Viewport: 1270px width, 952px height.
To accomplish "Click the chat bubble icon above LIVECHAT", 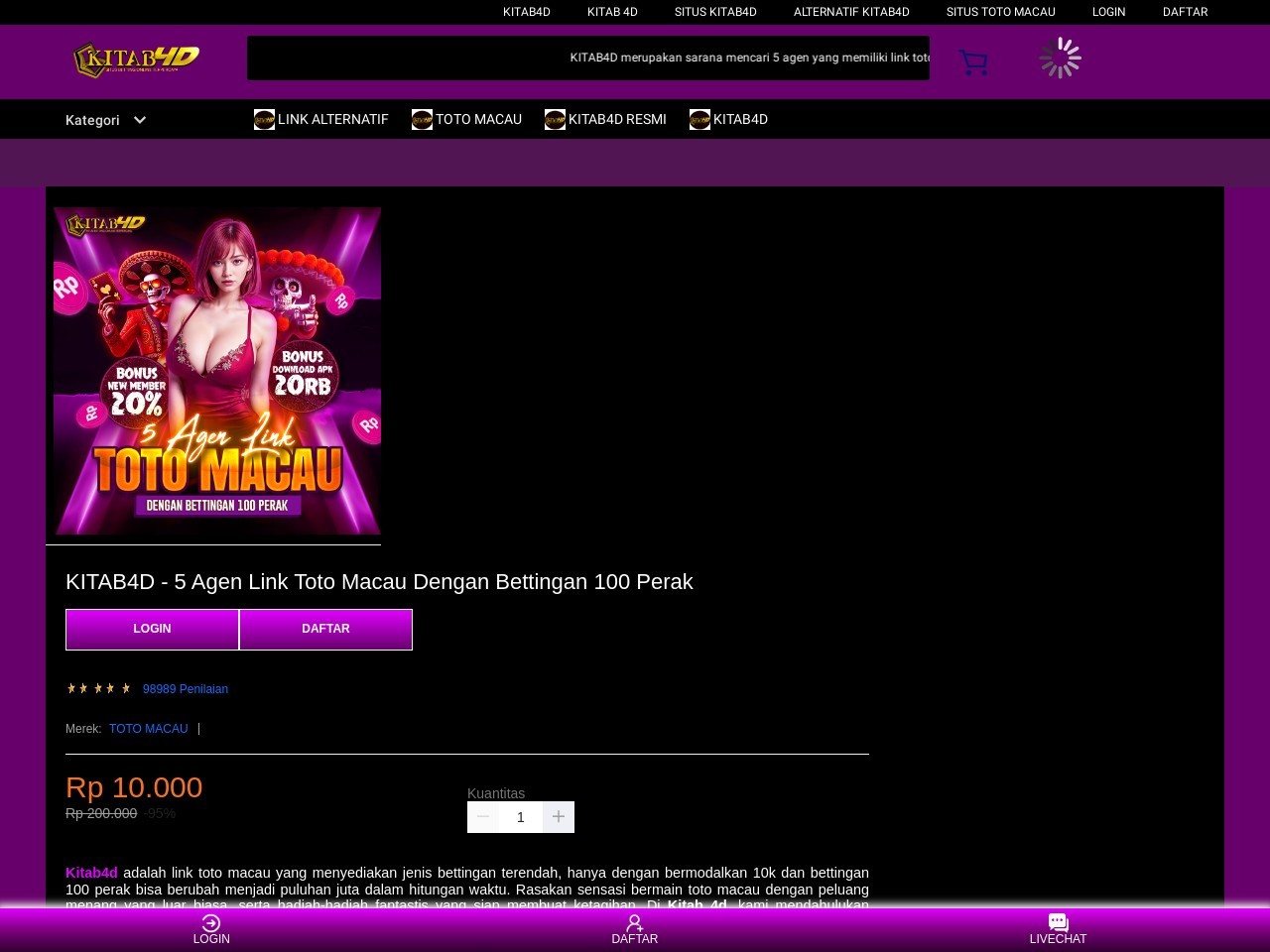I will pyautogui.click(x=1058, y=923).
